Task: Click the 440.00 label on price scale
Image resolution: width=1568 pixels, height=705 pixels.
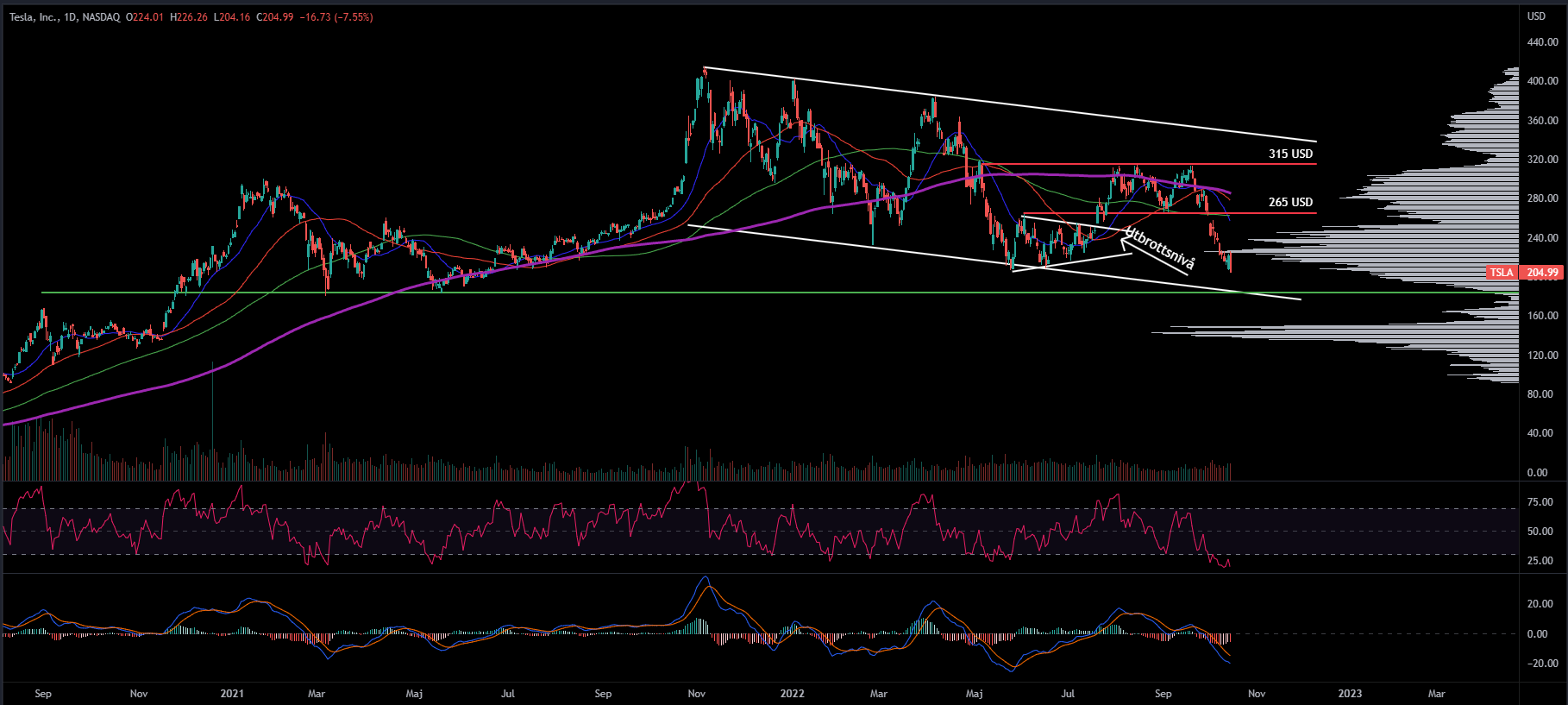Action: click(x=1542, y=42)
